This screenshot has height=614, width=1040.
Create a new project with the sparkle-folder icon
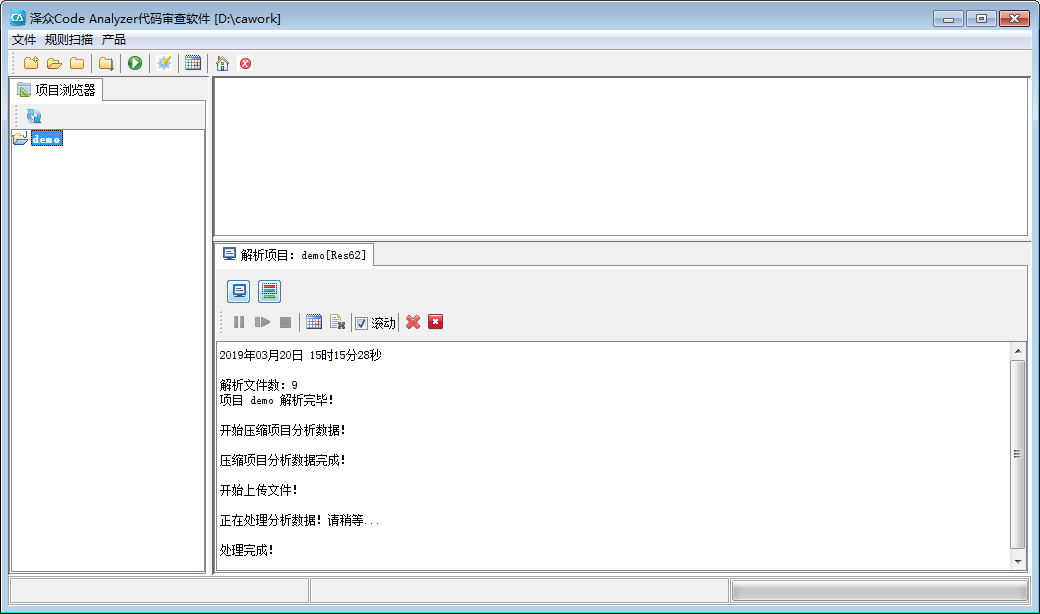31,63
